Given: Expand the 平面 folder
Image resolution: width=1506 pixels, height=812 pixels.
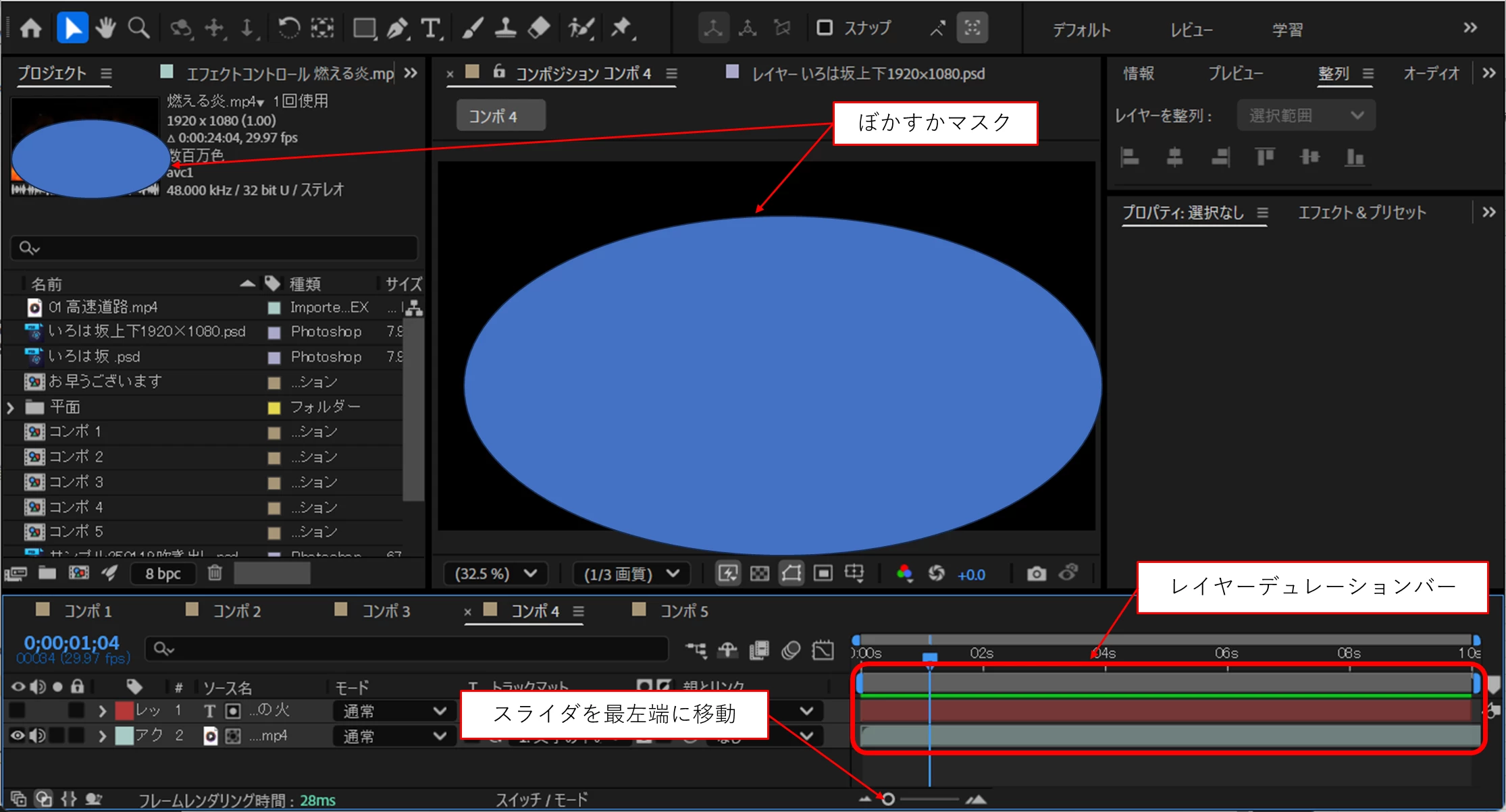Looking at the screenshot, I should [10, 408].
